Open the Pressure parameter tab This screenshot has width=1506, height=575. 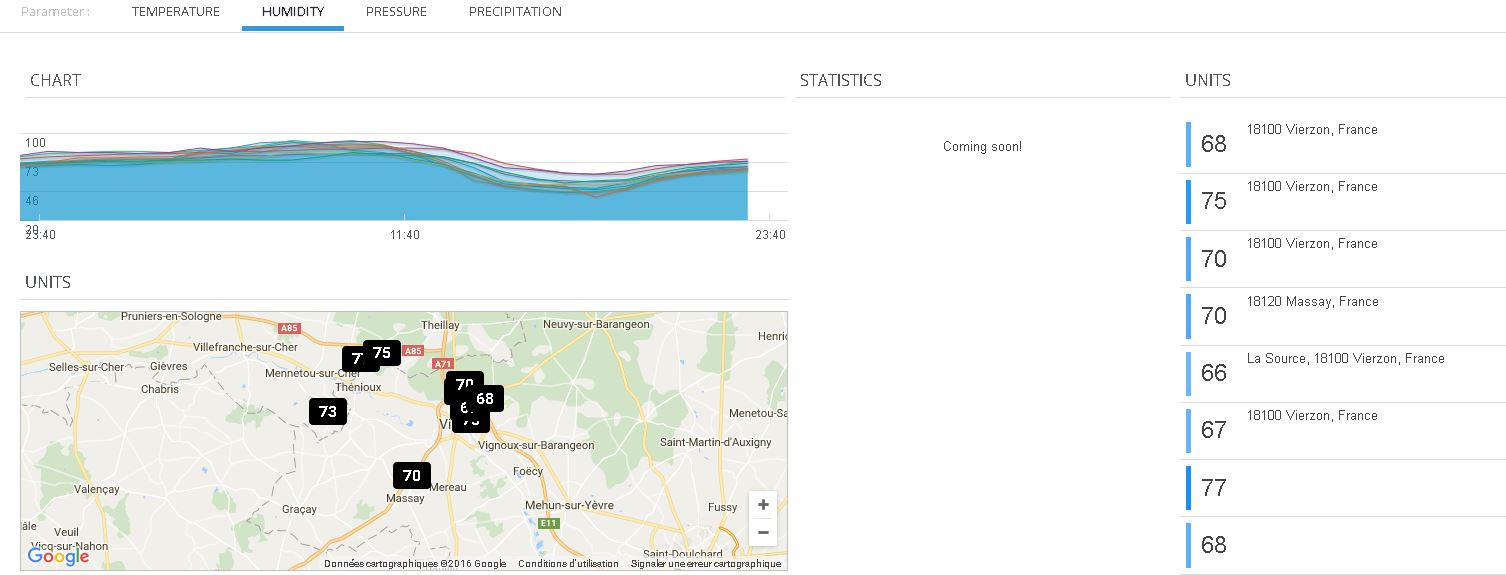coord(396,12)
